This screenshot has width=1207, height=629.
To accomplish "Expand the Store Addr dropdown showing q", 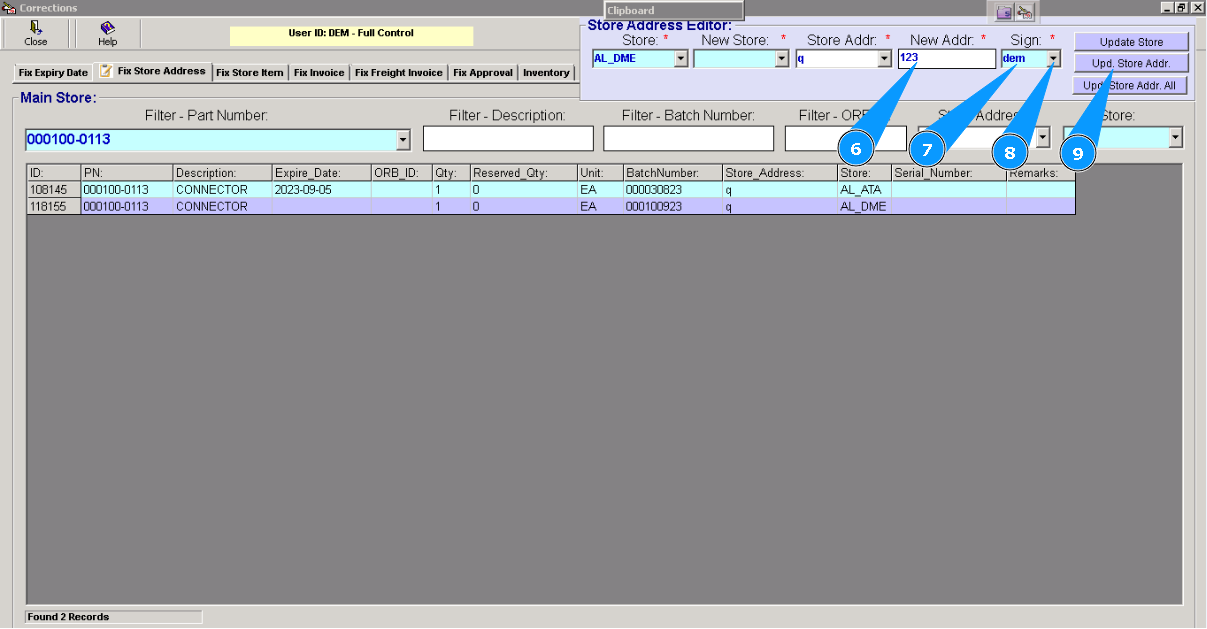I will click(x=884, y=59).
